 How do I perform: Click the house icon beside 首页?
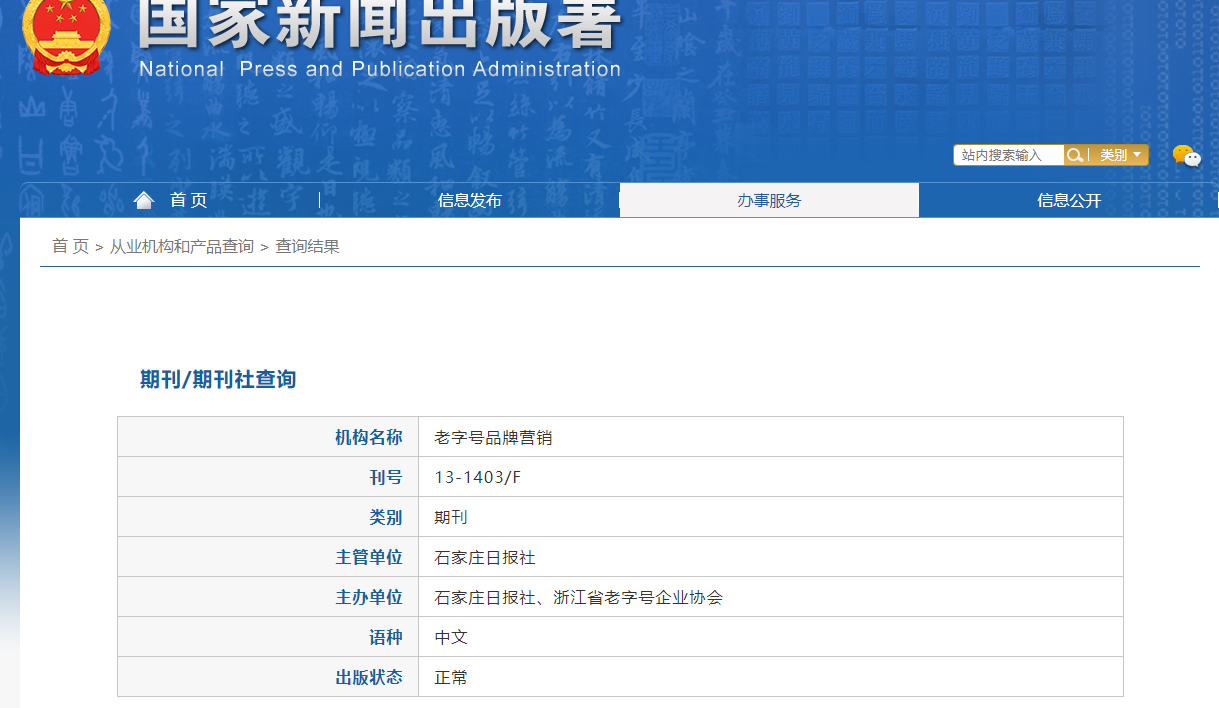pos(144,200)
